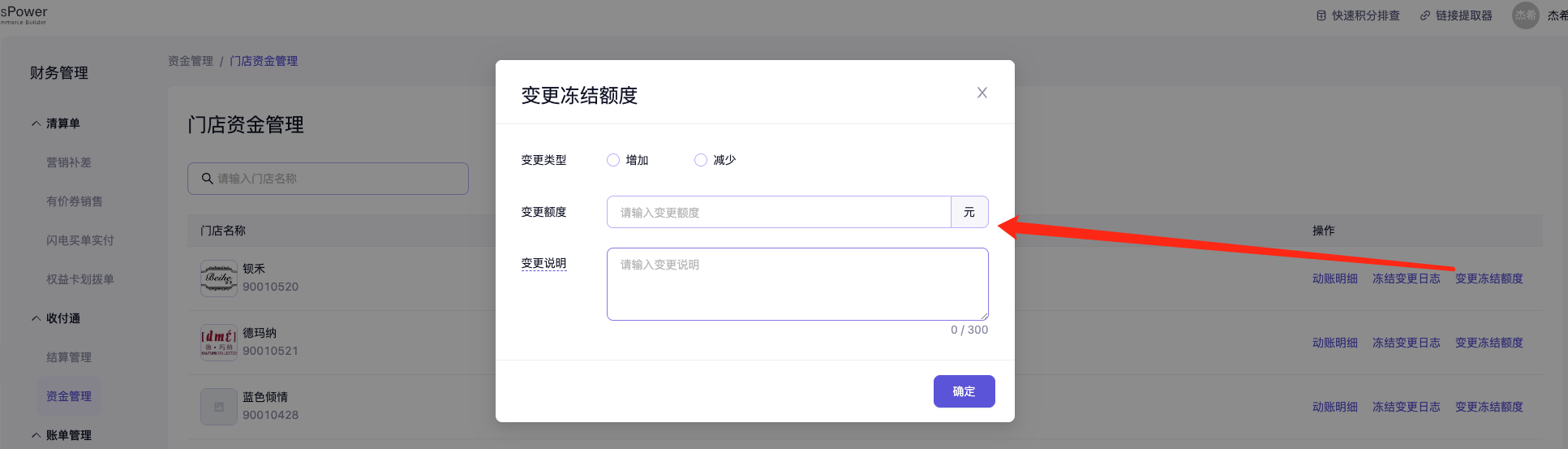Viewport: 1568px width, 449px height.
Task: Click the 变更额度 amount input field
Action: coord(778,212)
